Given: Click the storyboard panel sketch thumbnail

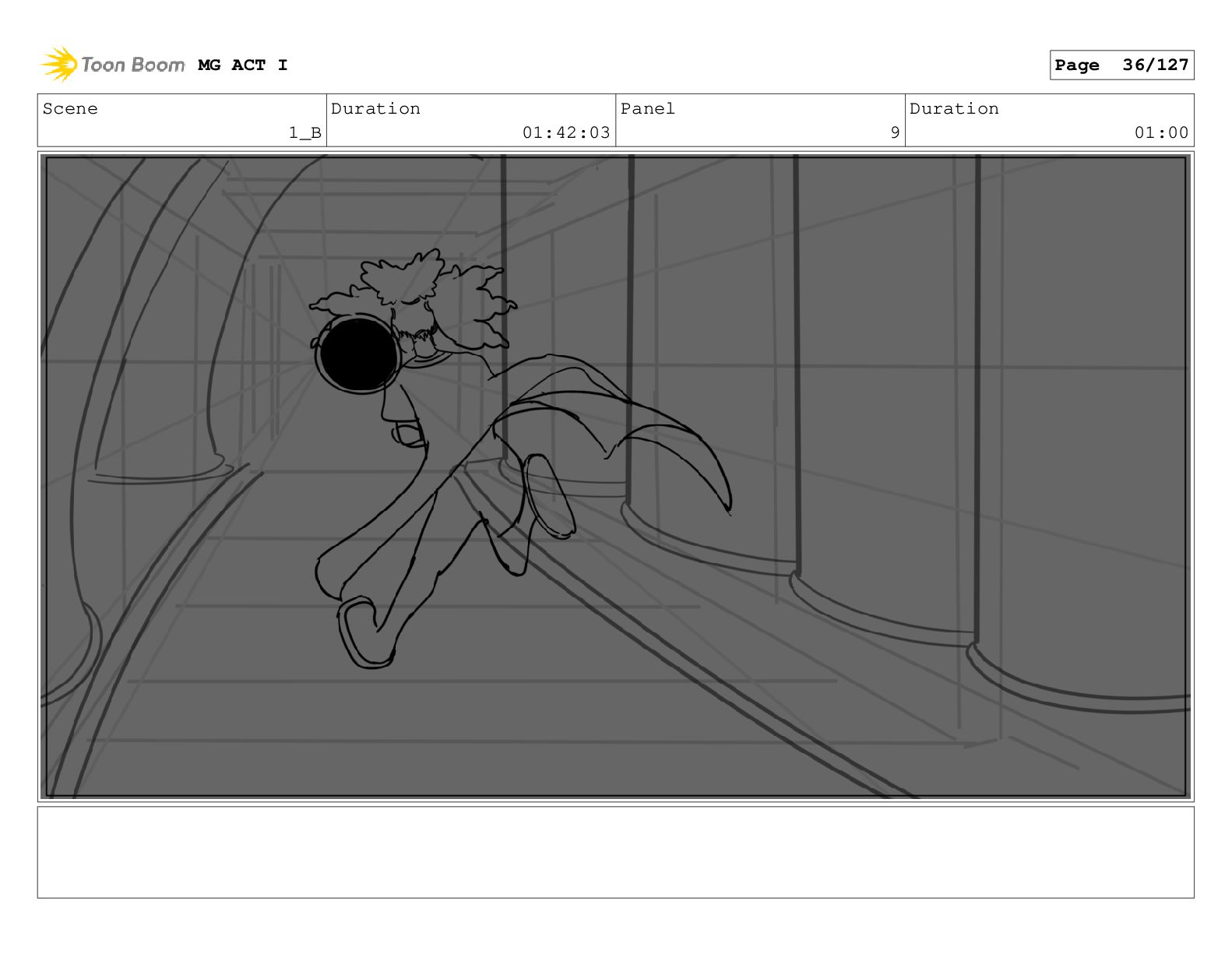Looking at the screenshot, I should coord(615,477).
